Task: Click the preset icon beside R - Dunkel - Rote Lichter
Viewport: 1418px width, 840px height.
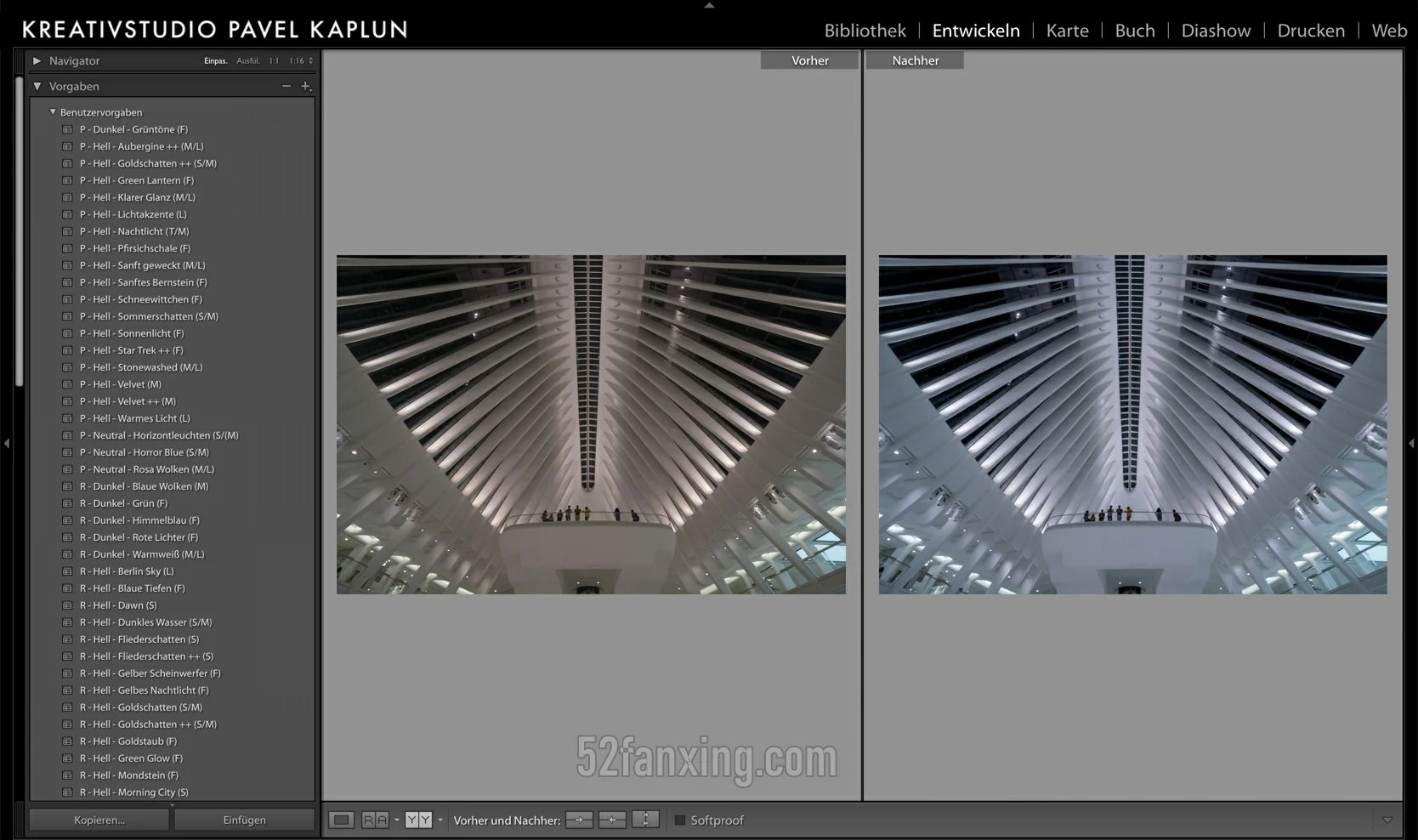Action: [x=67, y=537]
